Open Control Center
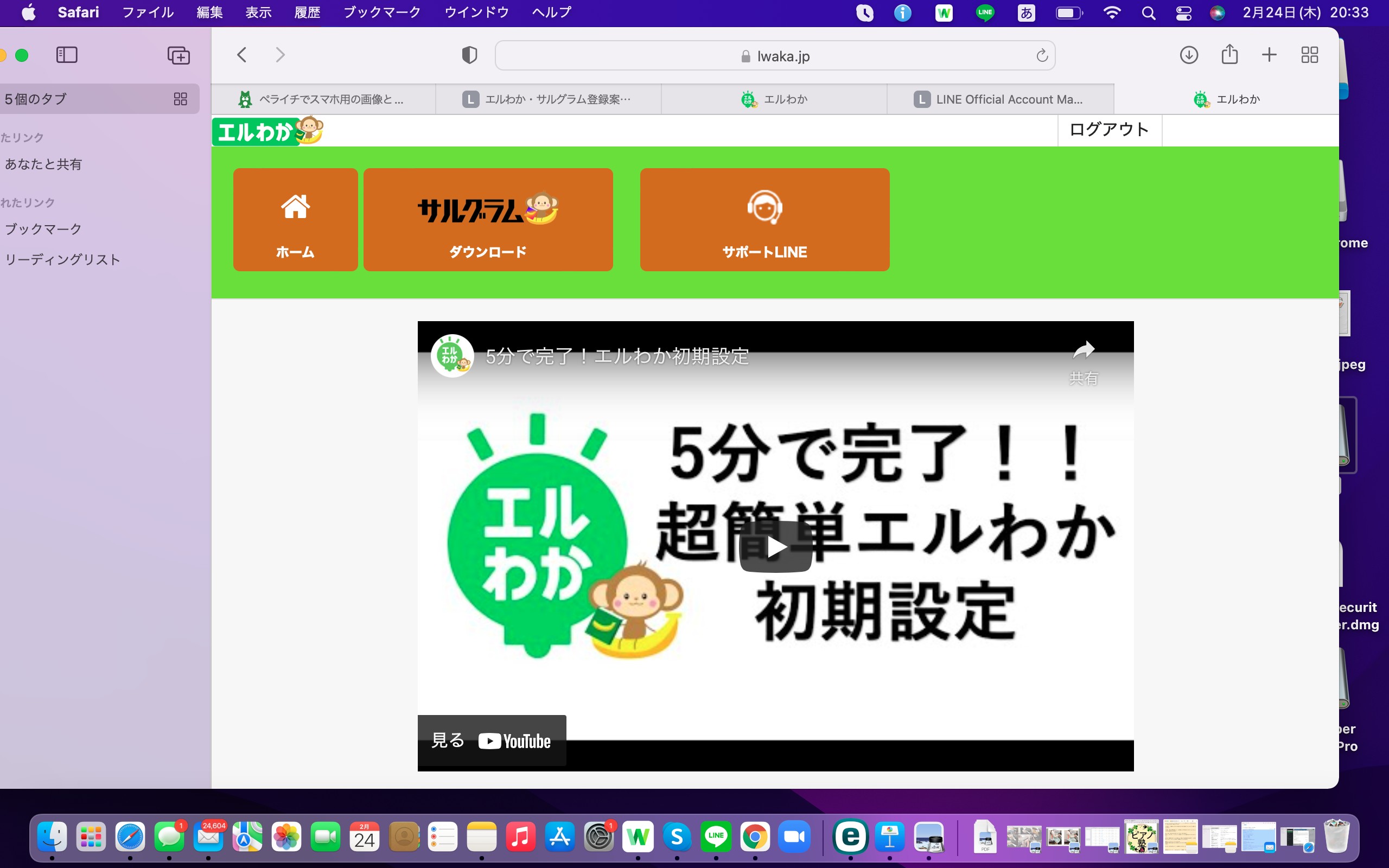The width and height of the screenshot is (1389, 868). [1183, 12]
